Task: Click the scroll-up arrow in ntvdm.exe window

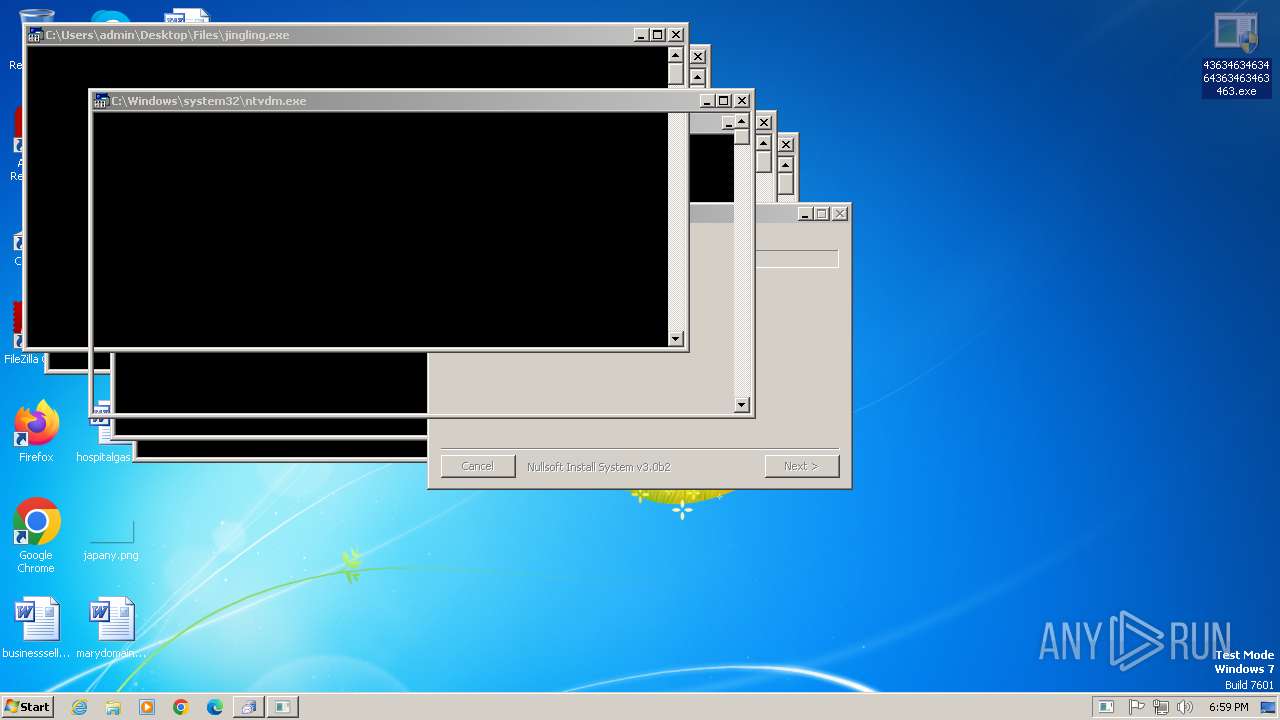Action: click(741, 121)
